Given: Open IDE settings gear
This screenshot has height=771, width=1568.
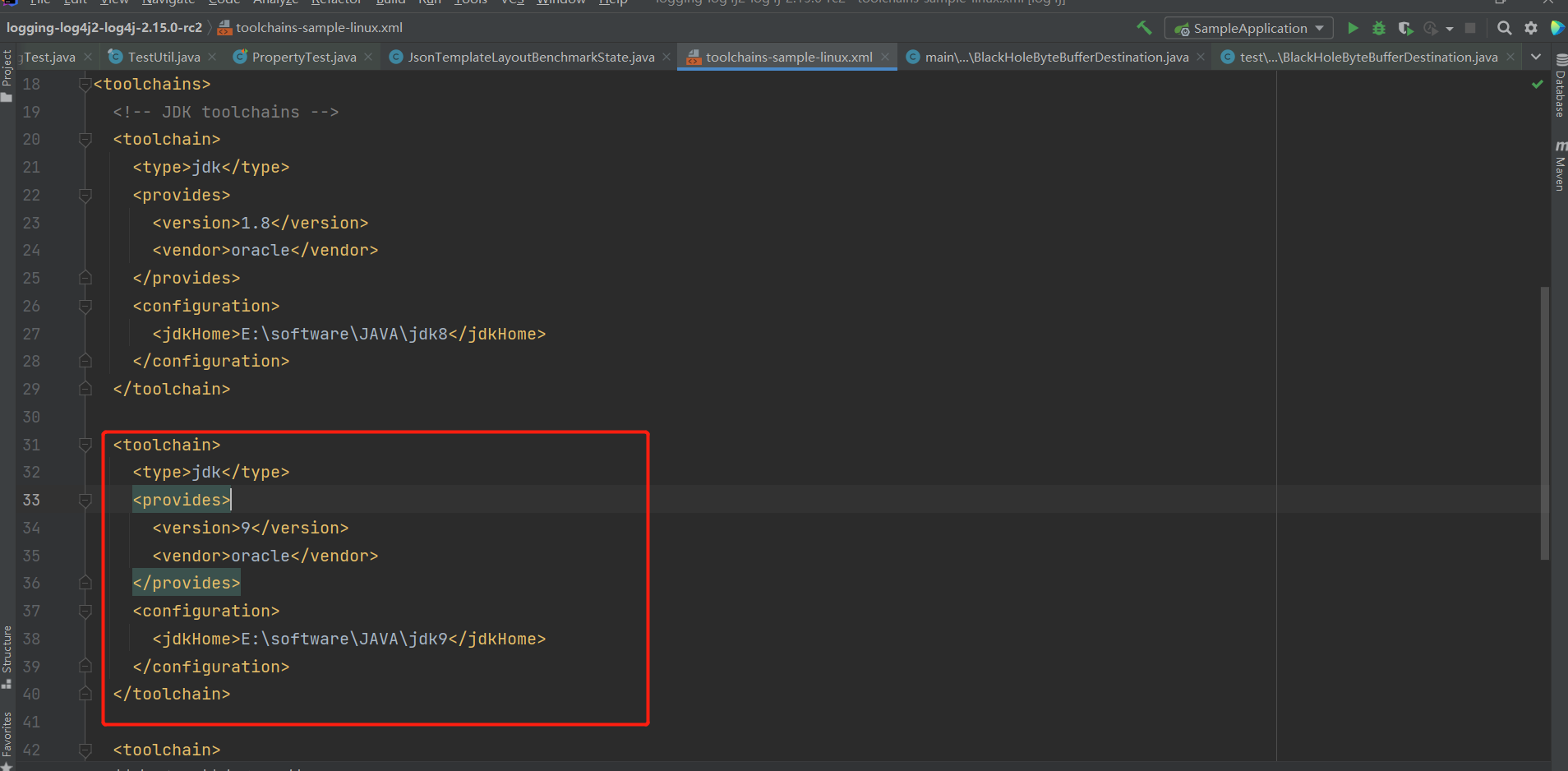Looking at the screenshot, I should coord(1531,28).
